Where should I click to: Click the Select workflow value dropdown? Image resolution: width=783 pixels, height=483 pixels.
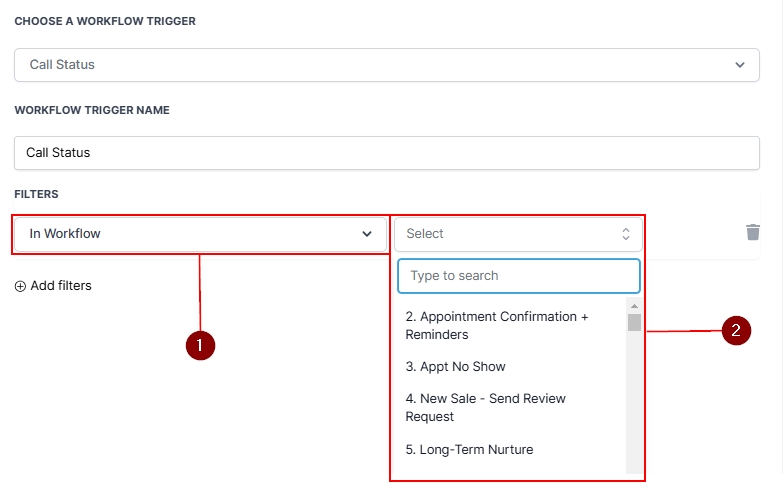pos(517,234)
